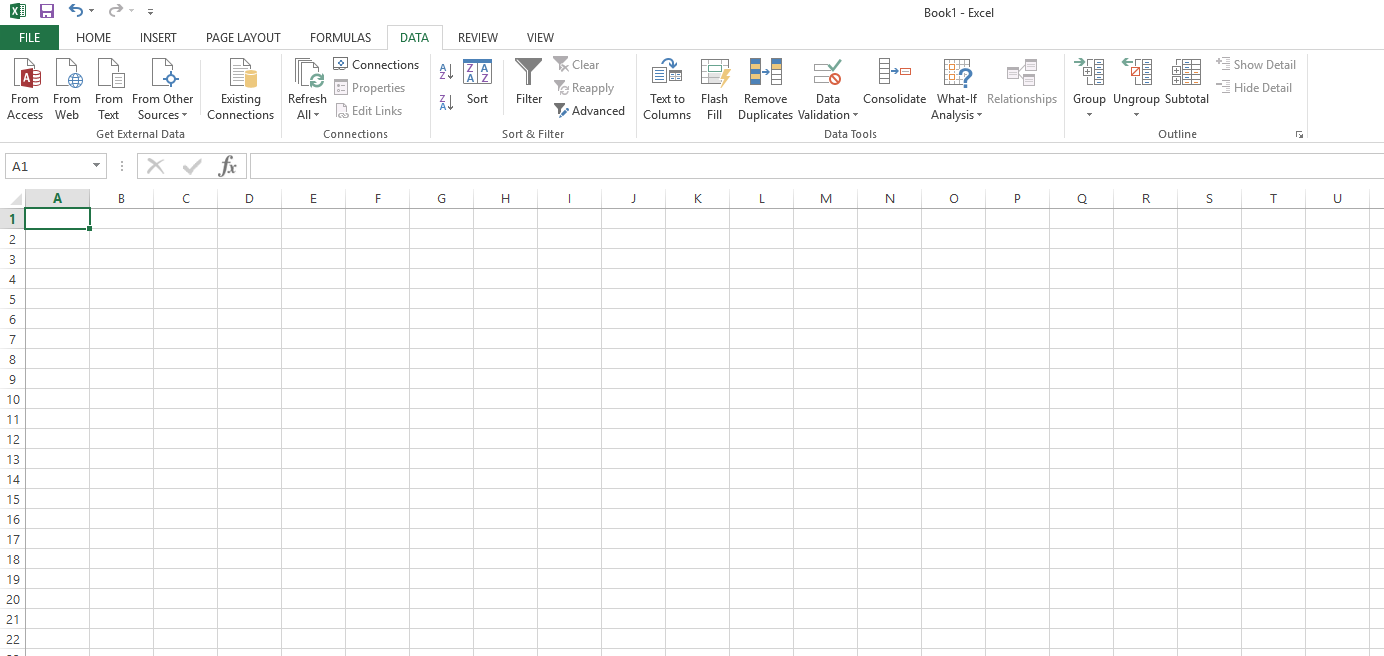Toggle the Filter funnel
This screenshot has width=1384, height=656.
click(529, 82)
